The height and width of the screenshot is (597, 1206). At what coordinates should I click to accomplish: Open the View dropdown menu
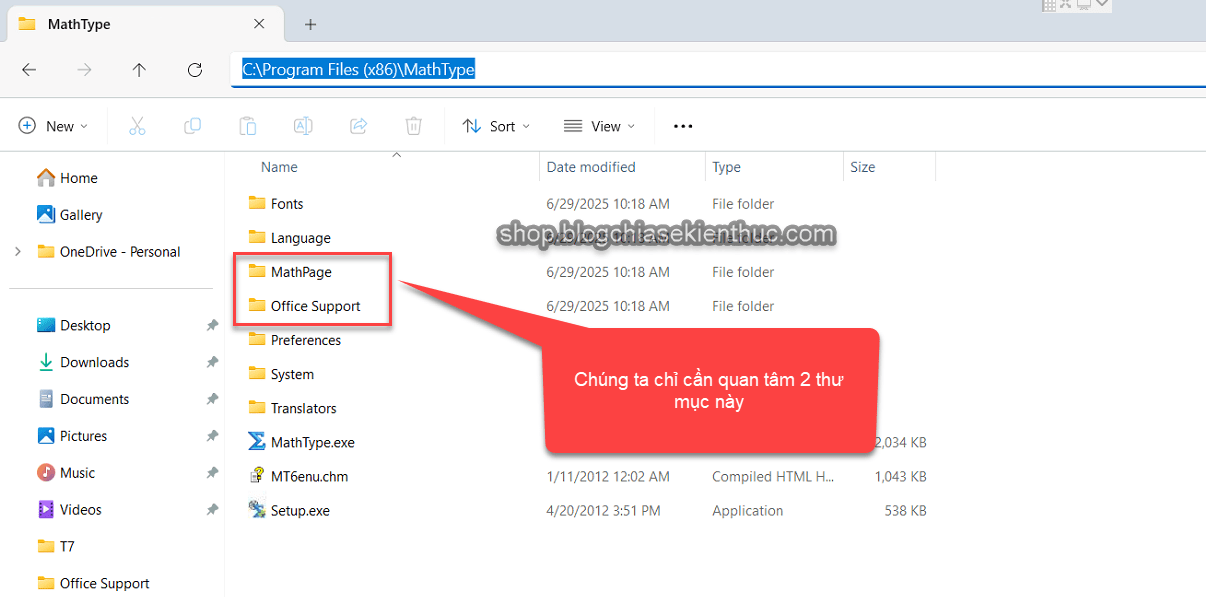pos(600,126)
